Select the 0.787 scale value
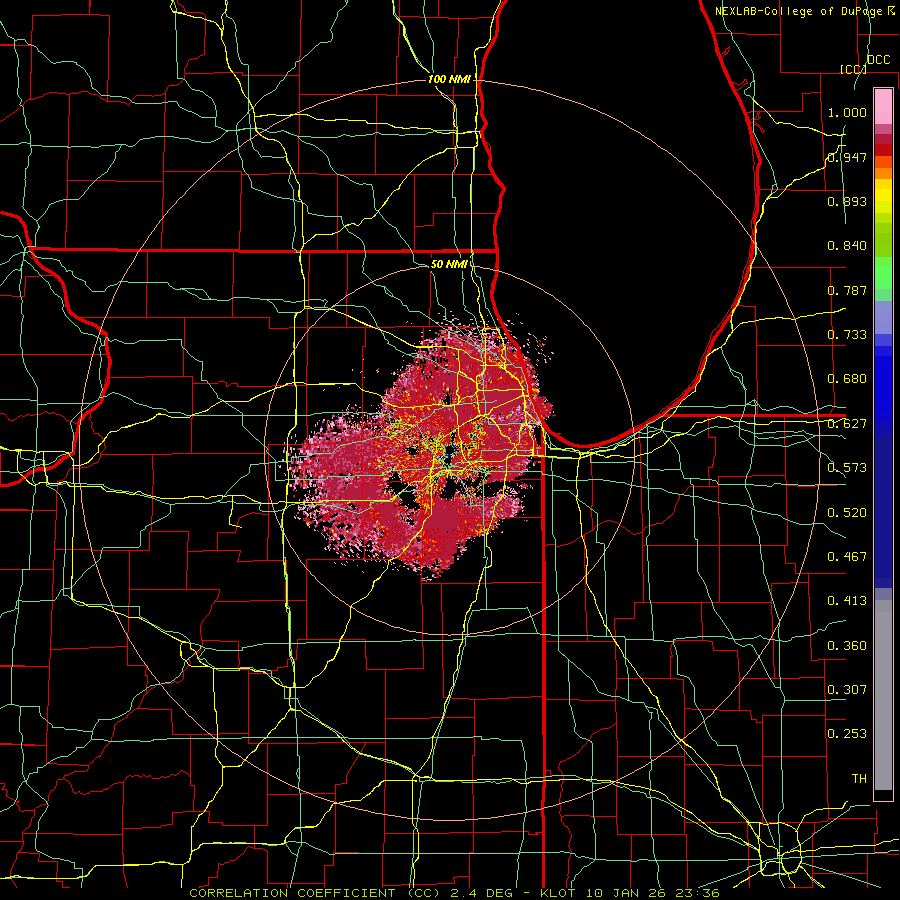The height and width of the screenshot is (900, 900). click(847, 290)
